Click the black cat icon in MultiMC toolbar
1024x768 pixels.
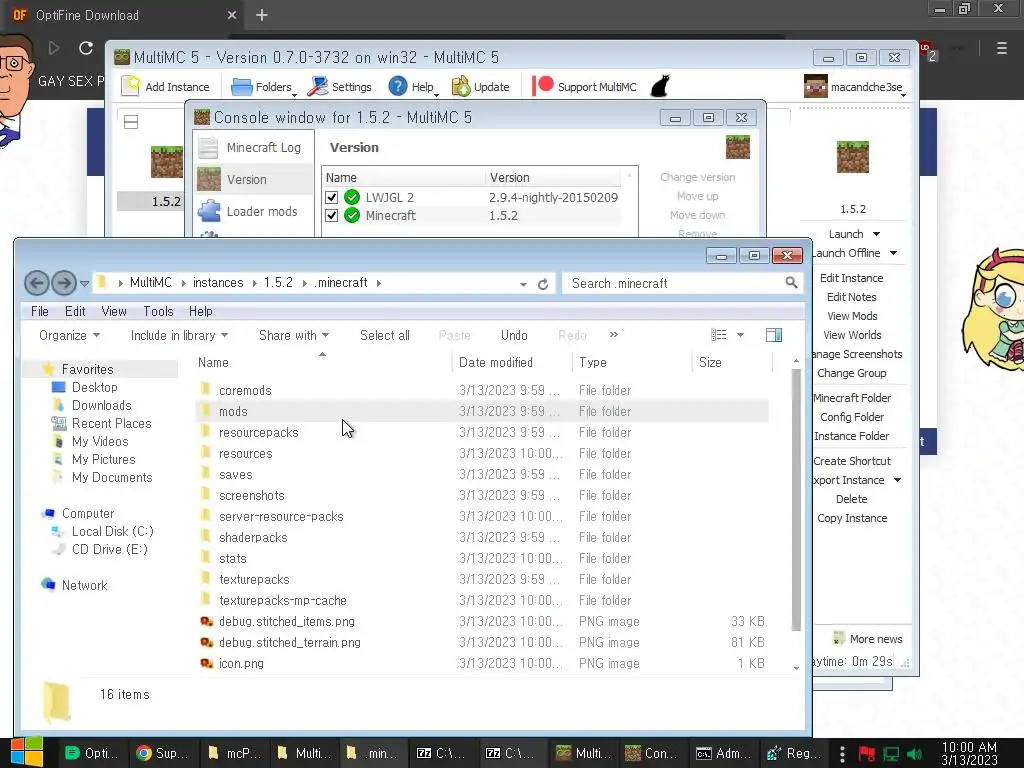[x=660, y=86]
